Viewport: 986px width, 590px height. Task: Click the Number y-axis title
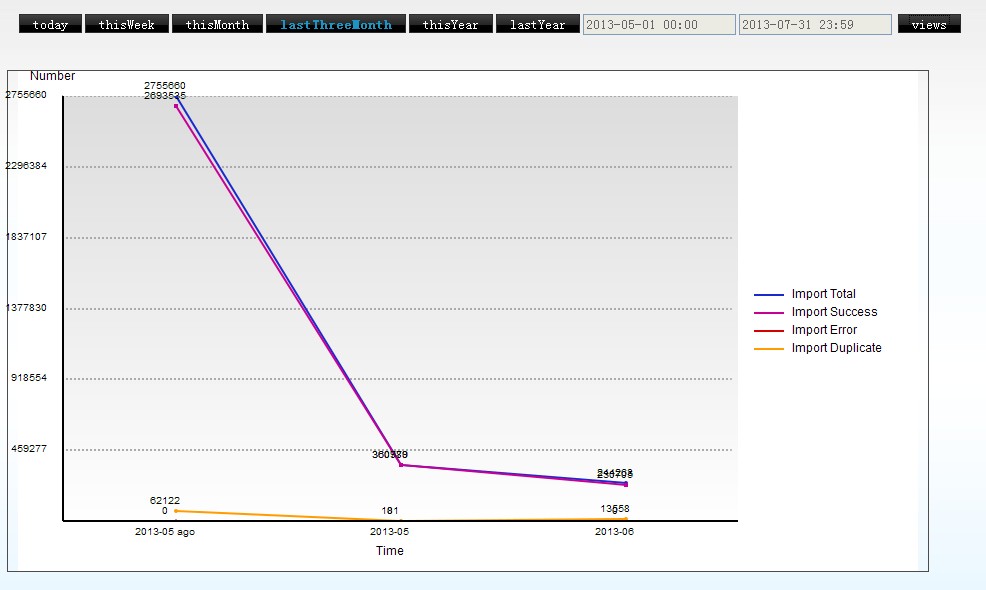pos(52,76)
